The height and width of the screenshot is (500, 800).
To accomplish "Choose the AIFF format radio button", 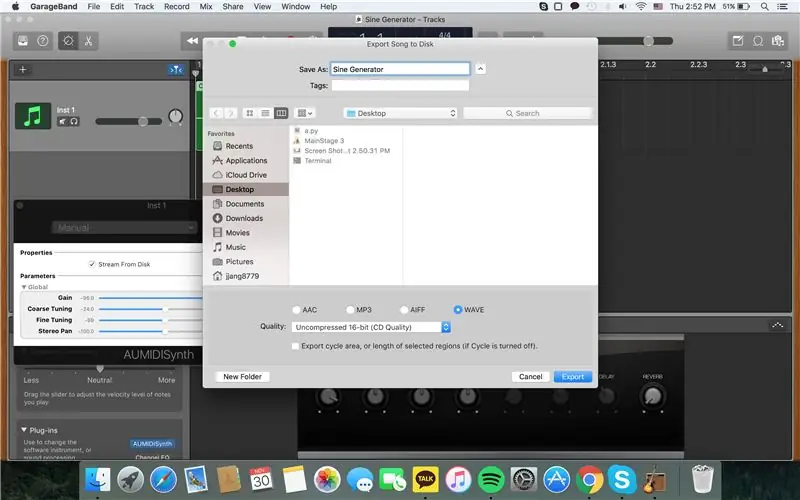I will click(x=404, y=310).
